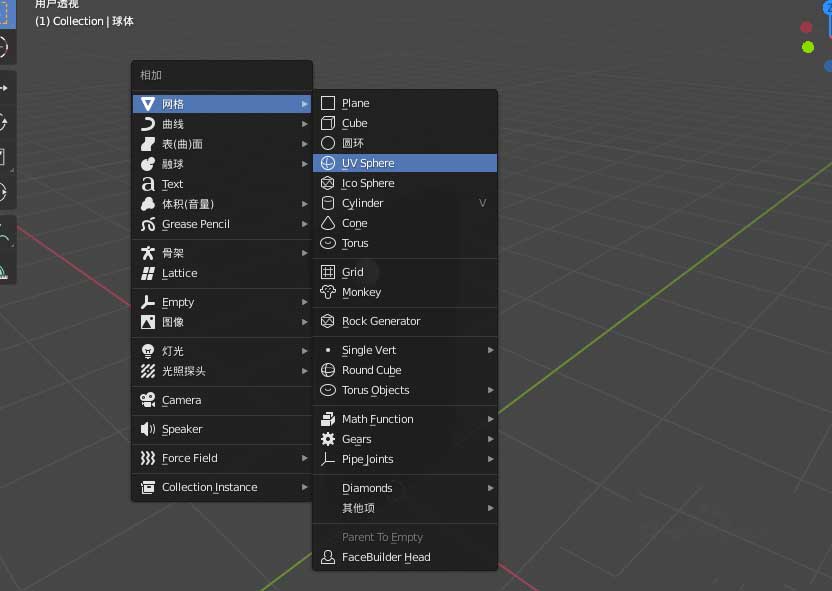Viewport: 832px width, 591px height.
Task: Click the Cube mesh icon
Action: pyautogui.click(x=328, y=123)
